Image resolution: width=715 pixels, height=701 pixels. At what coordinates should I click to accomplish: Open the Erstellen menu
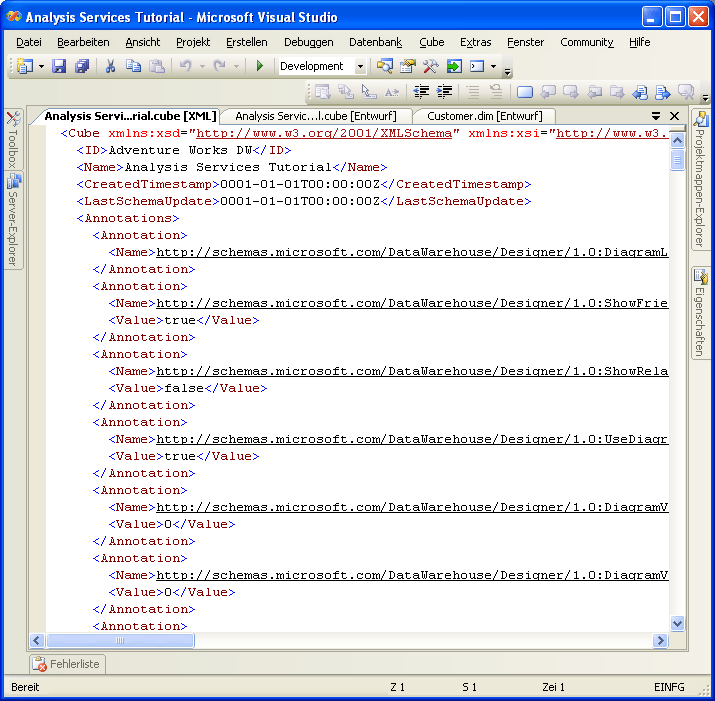click(x=247, y=42)
